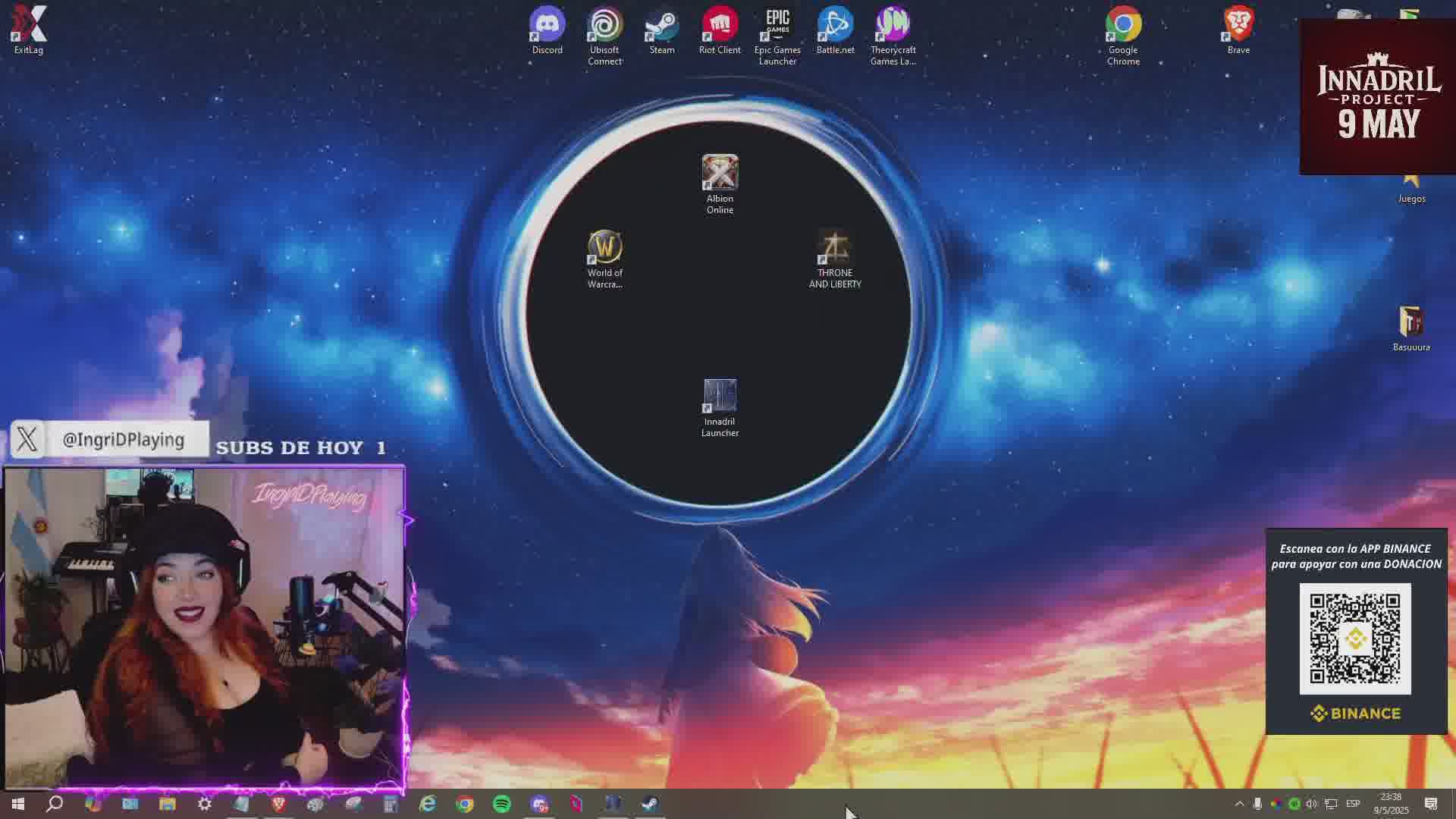Open the World of Warcraft shortcut
The image size is (1456, 819).
pyautogui.click(x=604, y=259)
